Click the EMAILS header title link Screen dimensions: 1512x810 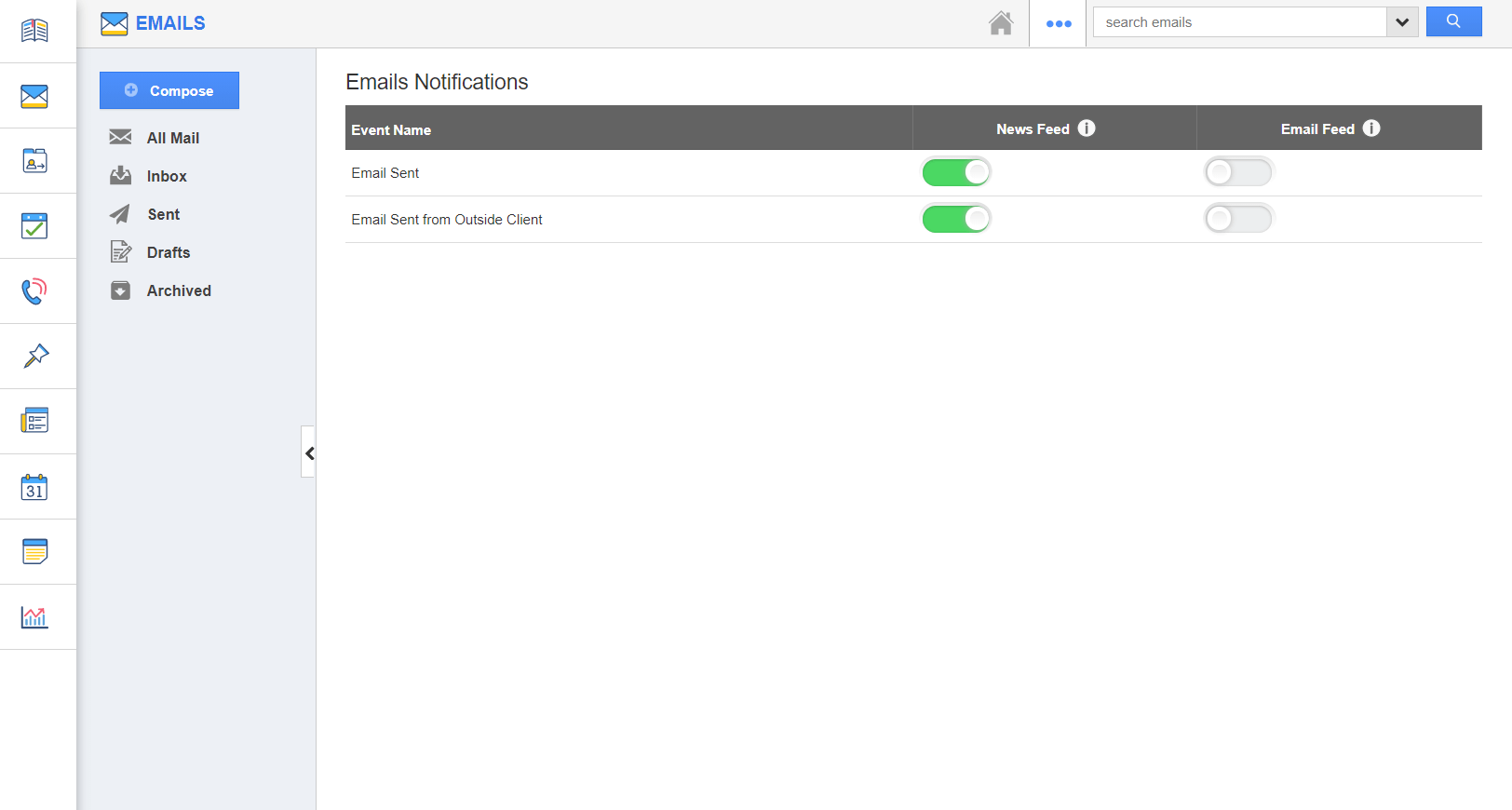click(x=170, y=23)
